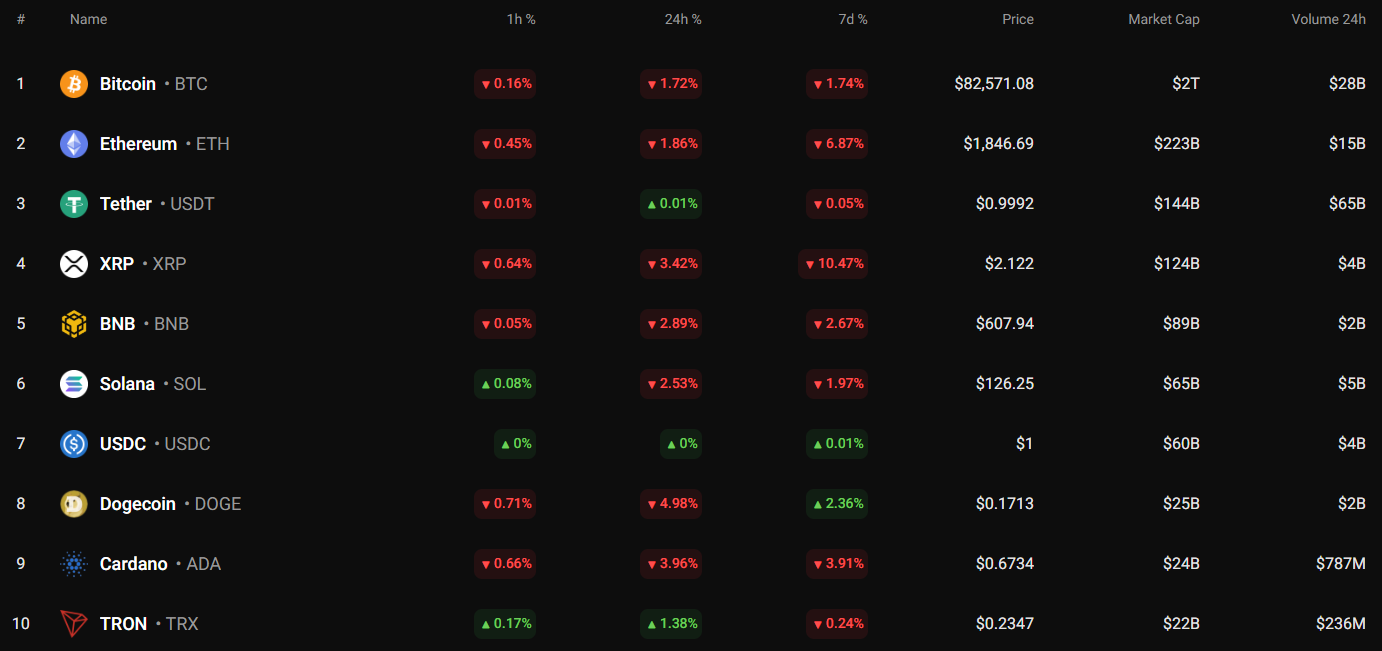The image size is (1382, 651).
Task: Open the Bitcoin name link
Action: coord(128,84)
